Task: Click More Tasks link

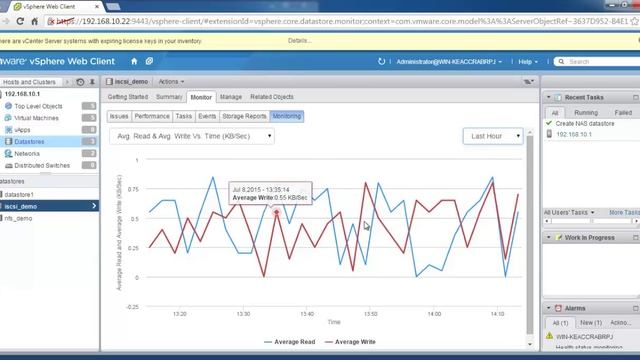Action: 624,212
